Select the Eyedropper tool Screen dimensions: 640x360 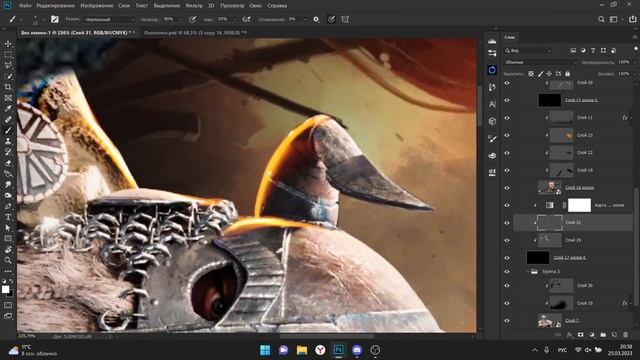coord(8,109)
